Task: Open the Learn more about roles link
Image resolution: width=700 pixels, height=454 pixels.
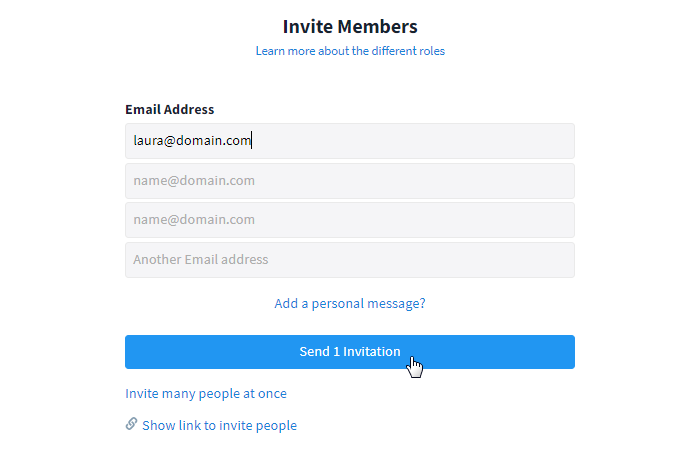Action: tap(350, 51)
